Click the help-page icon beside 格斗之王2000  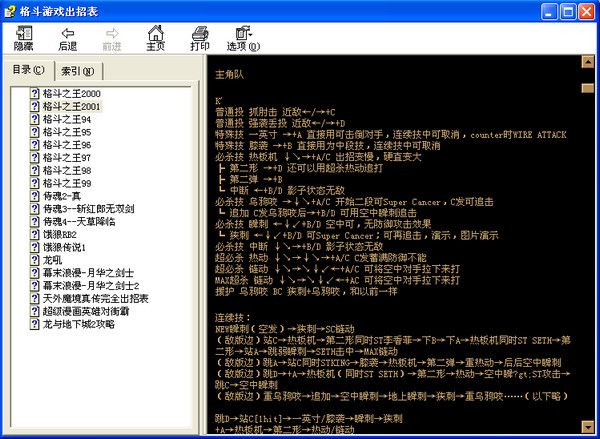coord(35,93)
